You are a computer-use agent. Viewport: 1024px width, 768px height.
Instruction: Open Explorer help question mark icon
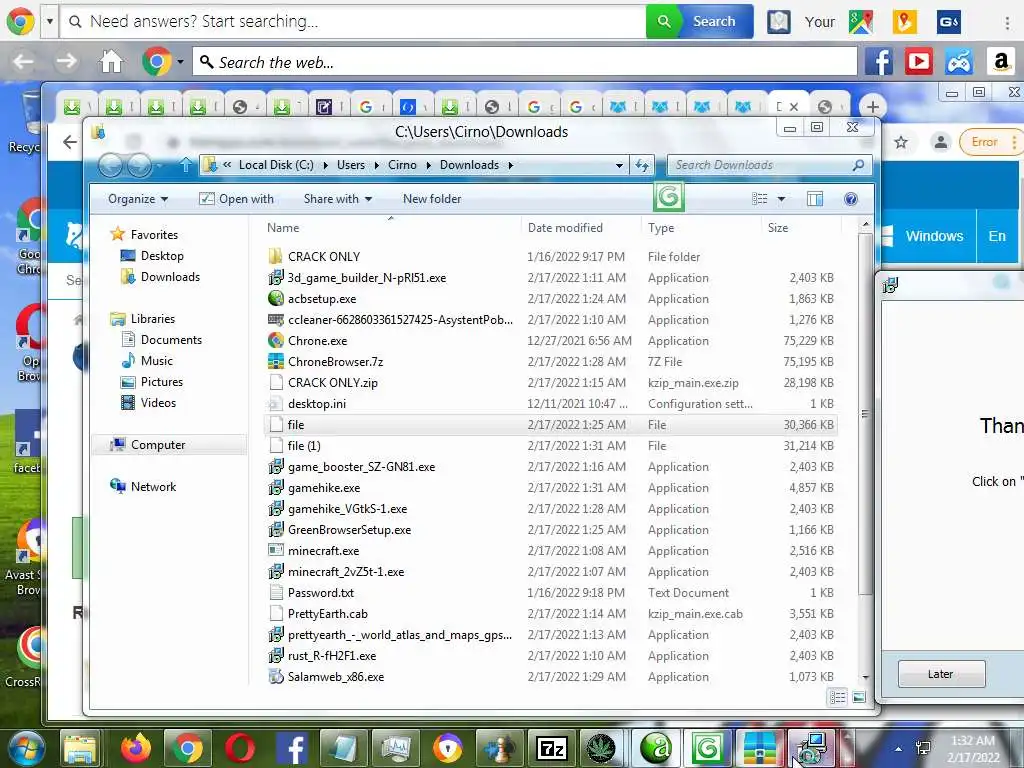click(850, 199)
